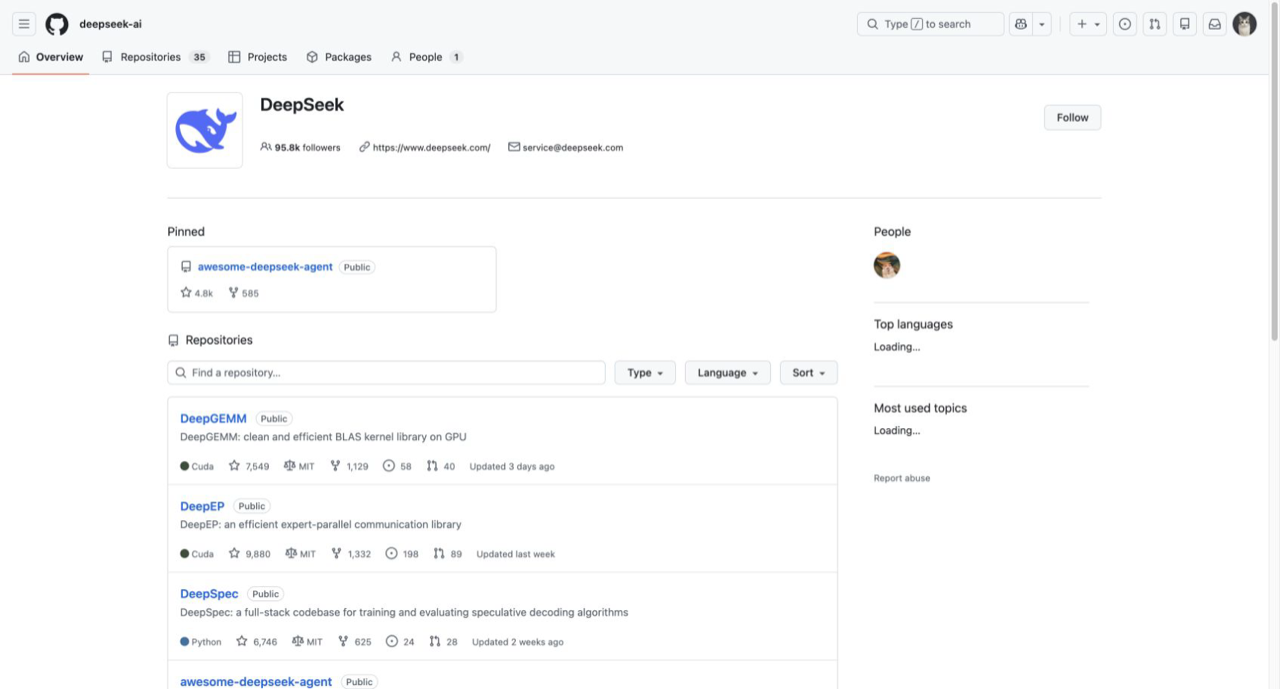View DeepGEMM stargazers count 7,549
The width and height of the screenshot is (1280, 689).
click(x=249, y=466)
